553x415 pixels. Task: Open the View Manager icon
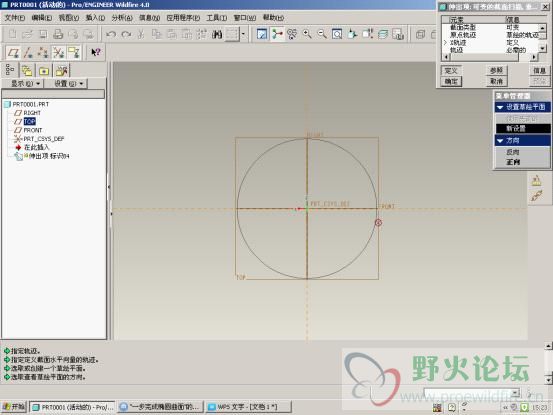398,34
